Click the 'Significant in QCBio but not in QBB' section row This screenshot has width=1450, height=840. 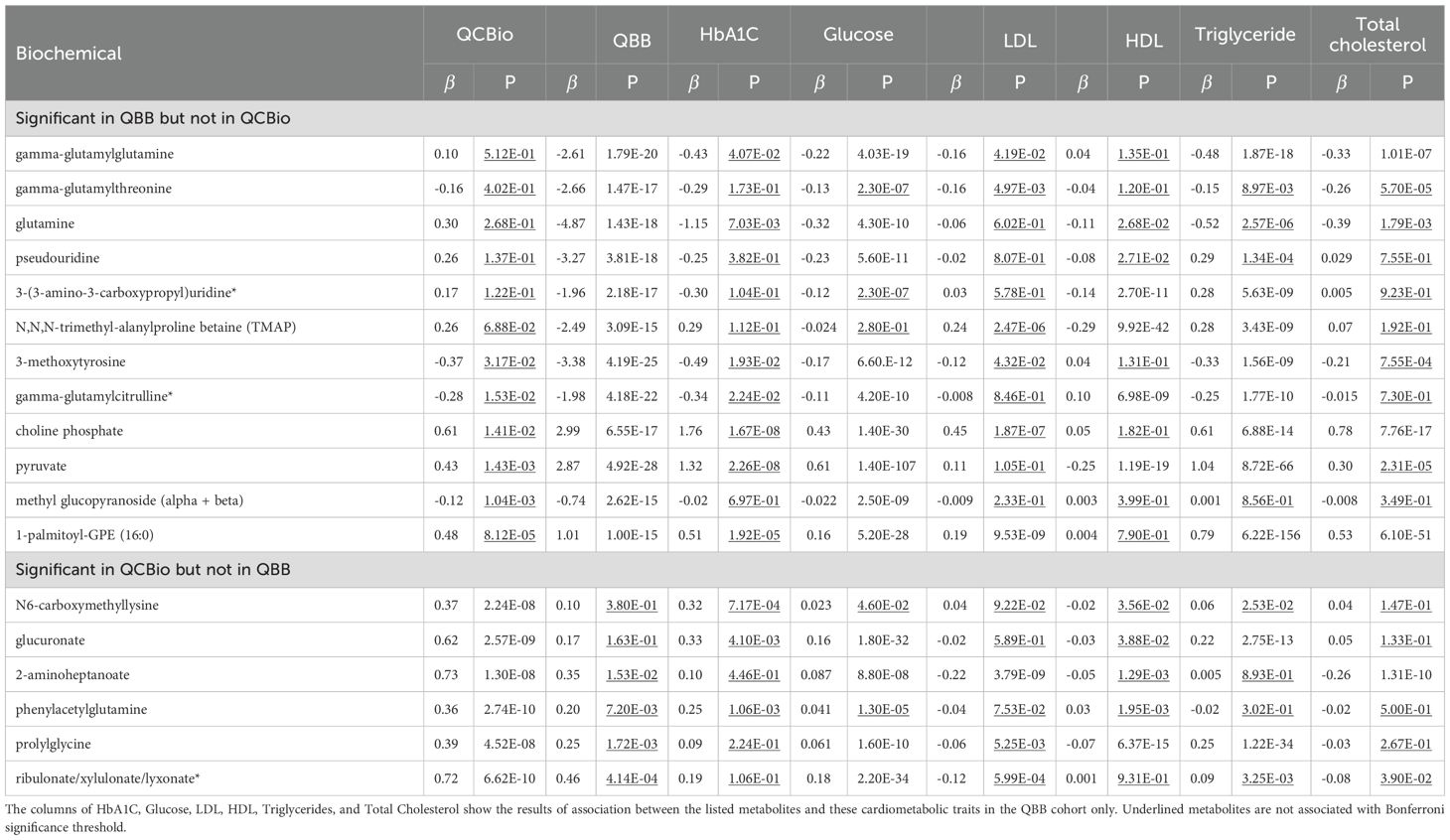[x=153, y=570]
